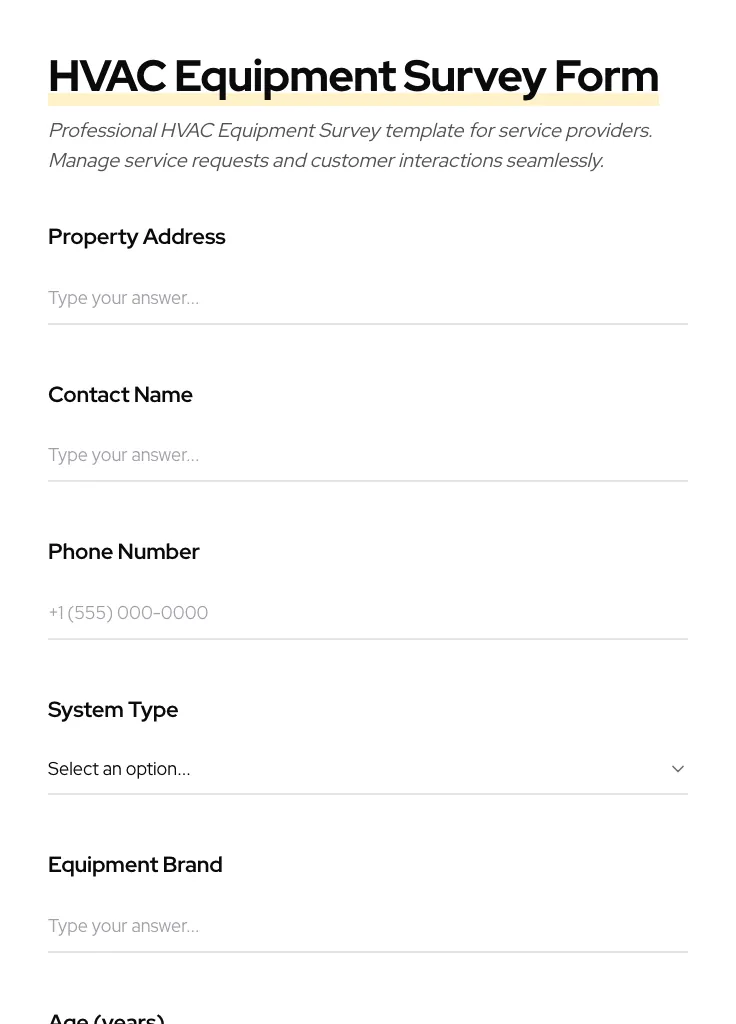Click the "Property Address" question label
The image size is (736, 1024).
[x=137, y=237]
